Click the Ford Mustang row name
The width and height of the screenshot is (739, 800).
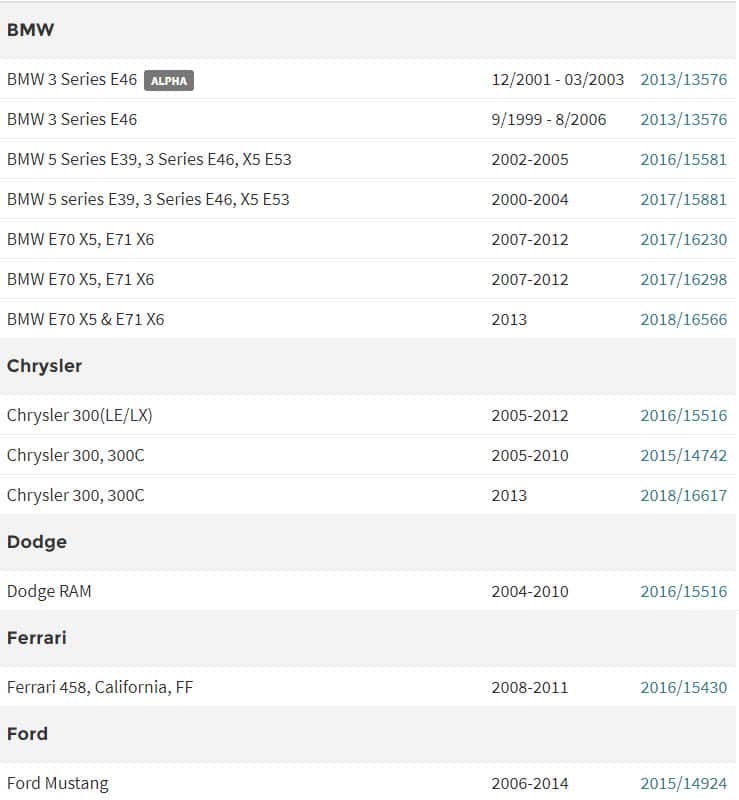point(57,784)
